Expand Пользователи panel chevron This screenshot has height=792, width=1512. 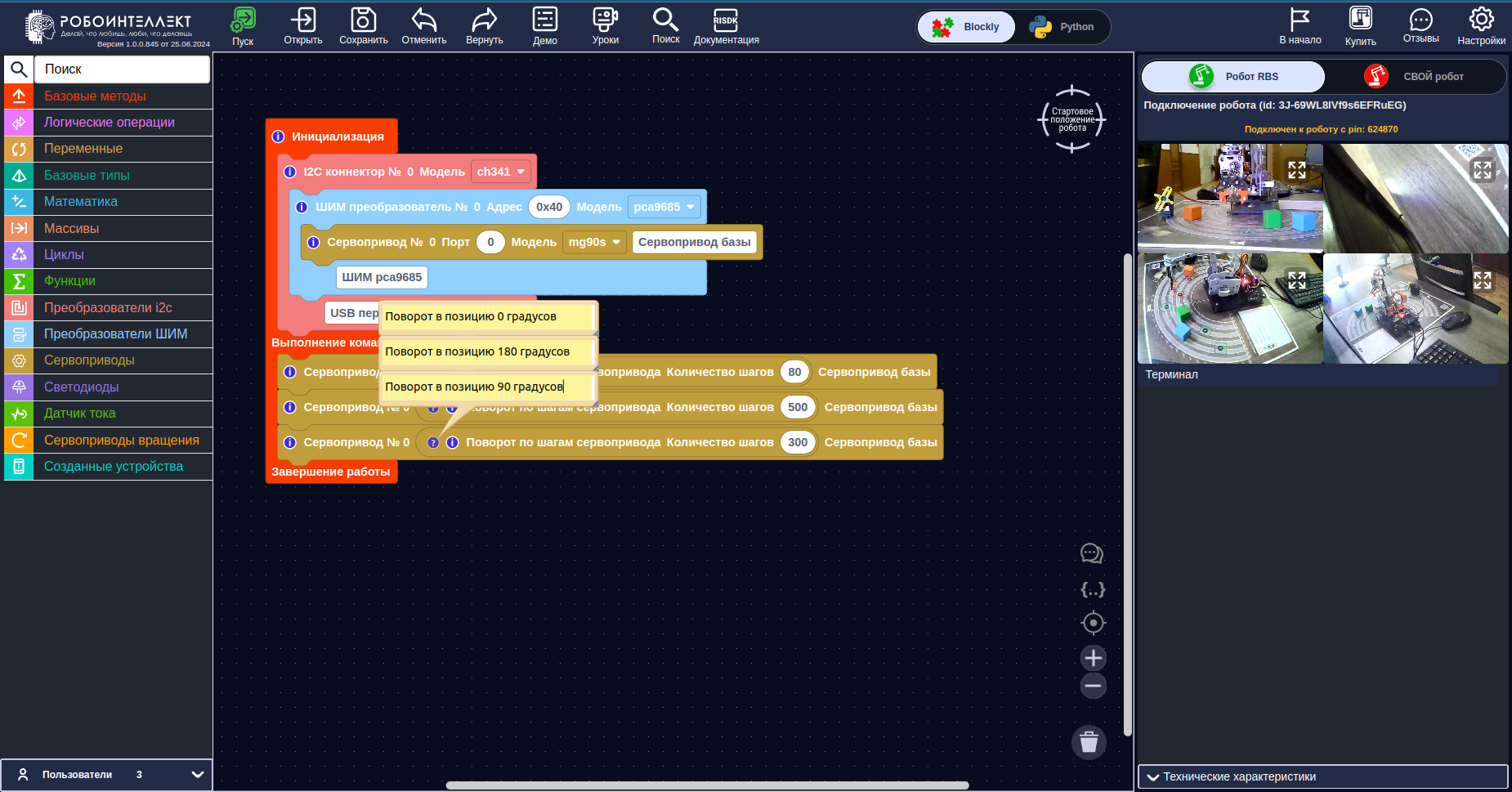(x=197, y=774)
